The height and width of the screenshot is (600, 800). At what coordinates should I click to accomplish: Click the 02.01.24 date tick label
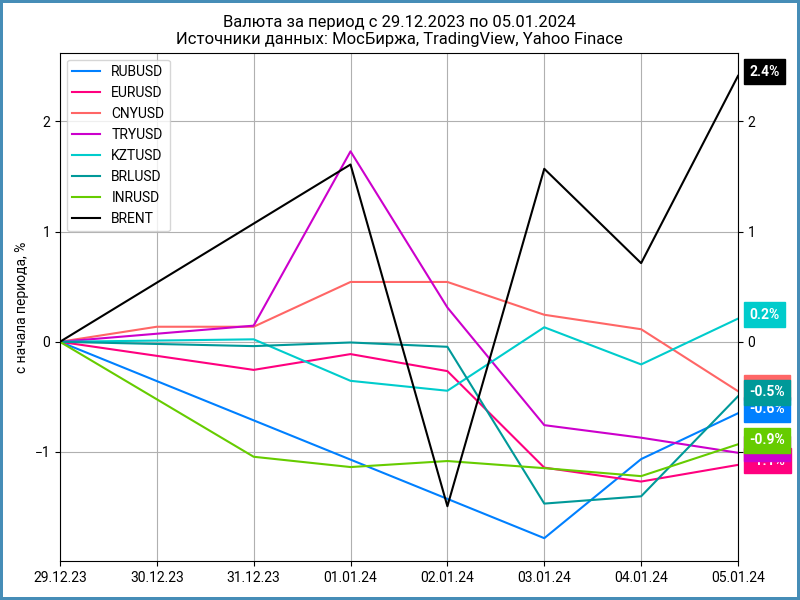tap(447, 578)
